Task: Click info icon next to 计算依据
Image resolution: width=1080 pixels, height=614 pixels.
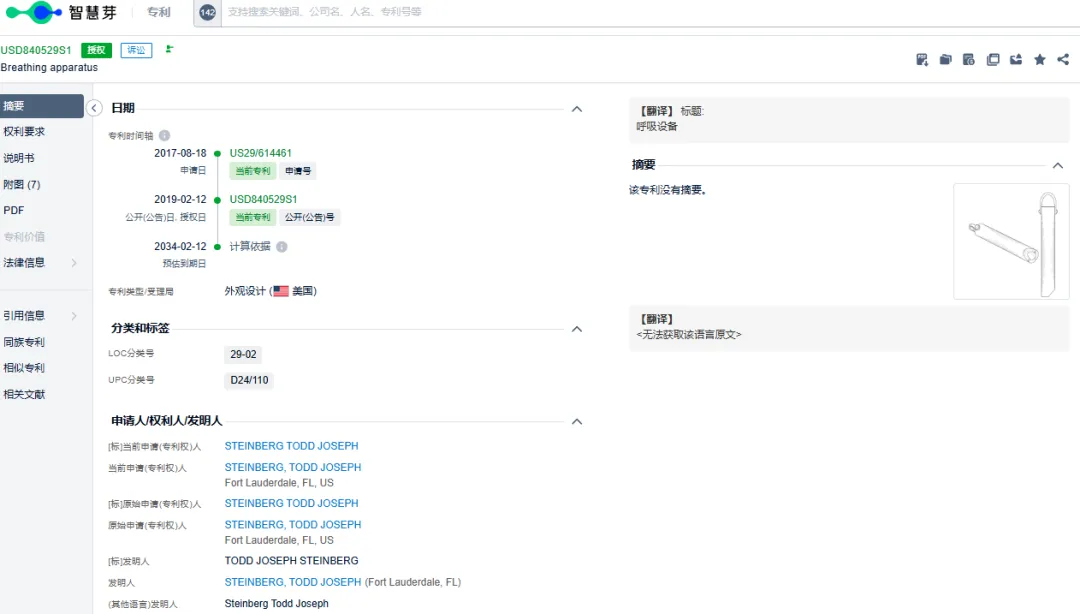Action: point(282,247)
